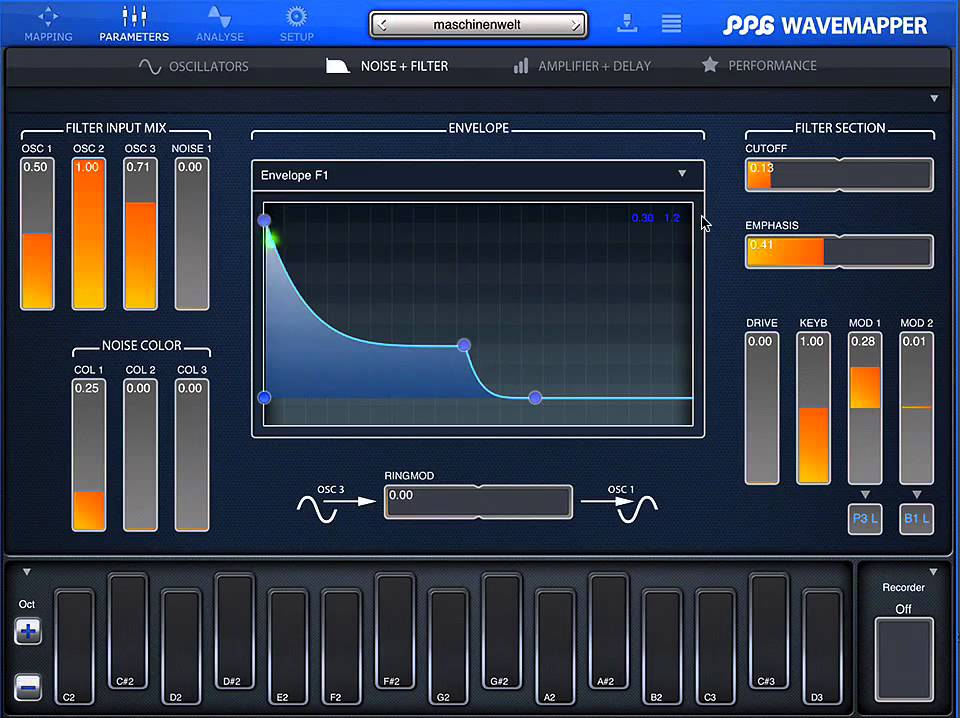This screenshot has width=960, height=718.
Task: Adjust the Ringmod slider
Action: pyautogui.click(x=478, y=502)
